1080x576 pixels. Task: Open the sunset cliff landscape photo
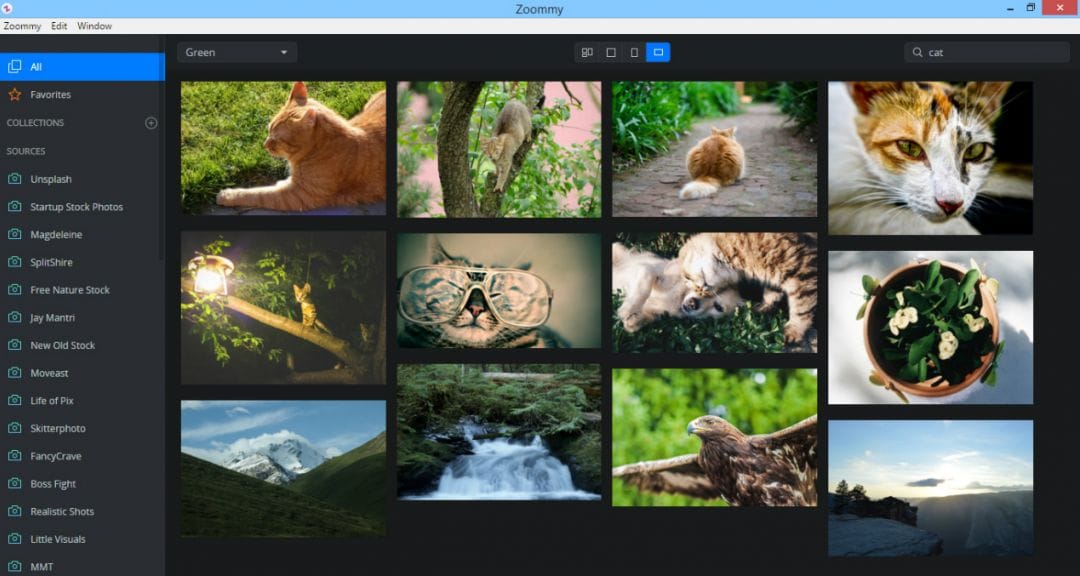tap(930, 488)
